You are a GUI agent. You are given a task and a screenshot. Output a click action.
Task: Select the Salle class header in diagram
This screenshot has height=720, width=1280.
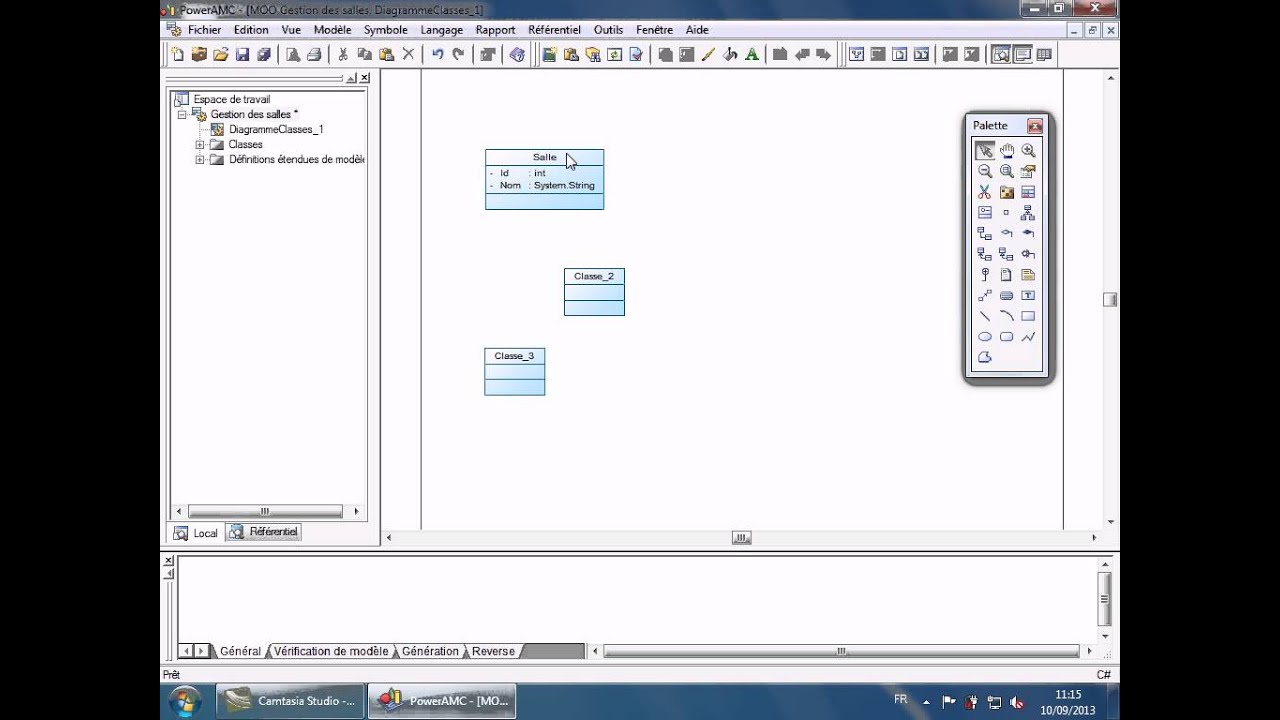[x=544, y=157]
